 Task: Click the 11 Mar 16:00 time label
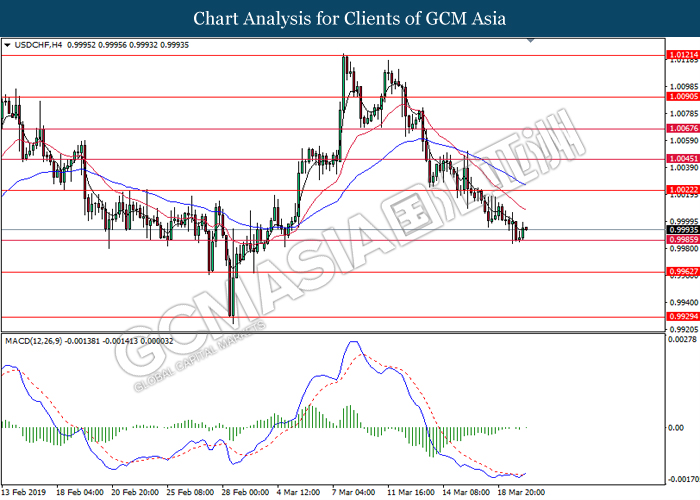pos(411,492)
